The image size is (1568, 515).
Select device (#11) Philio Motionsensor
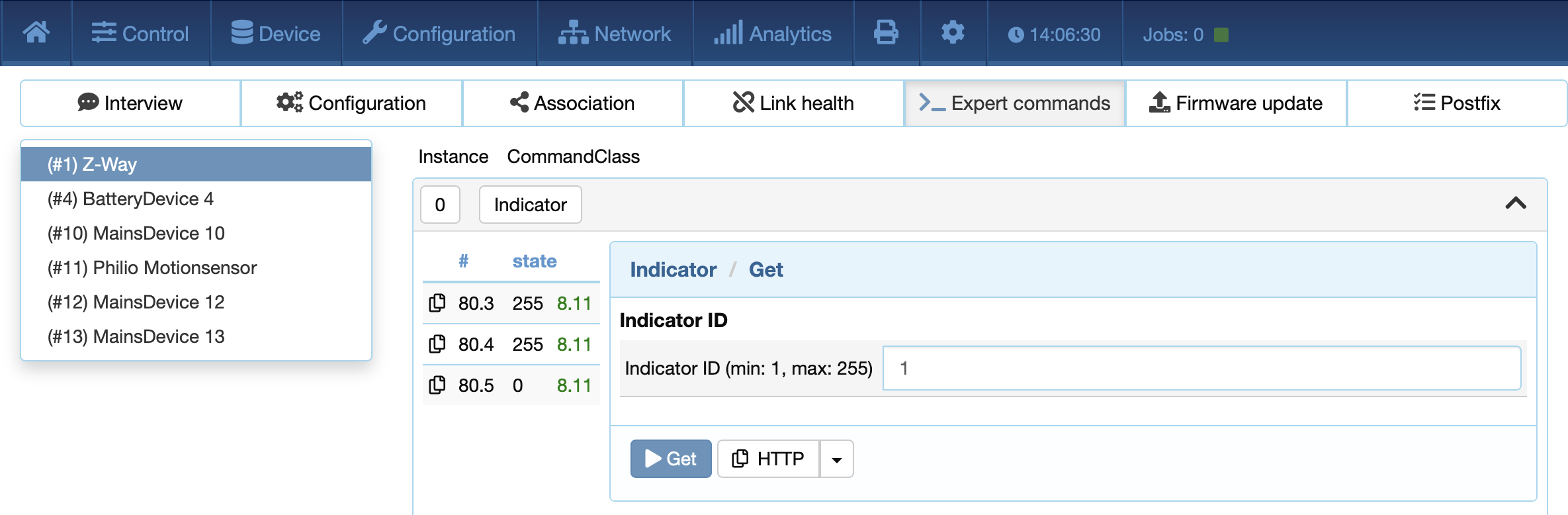196,267
